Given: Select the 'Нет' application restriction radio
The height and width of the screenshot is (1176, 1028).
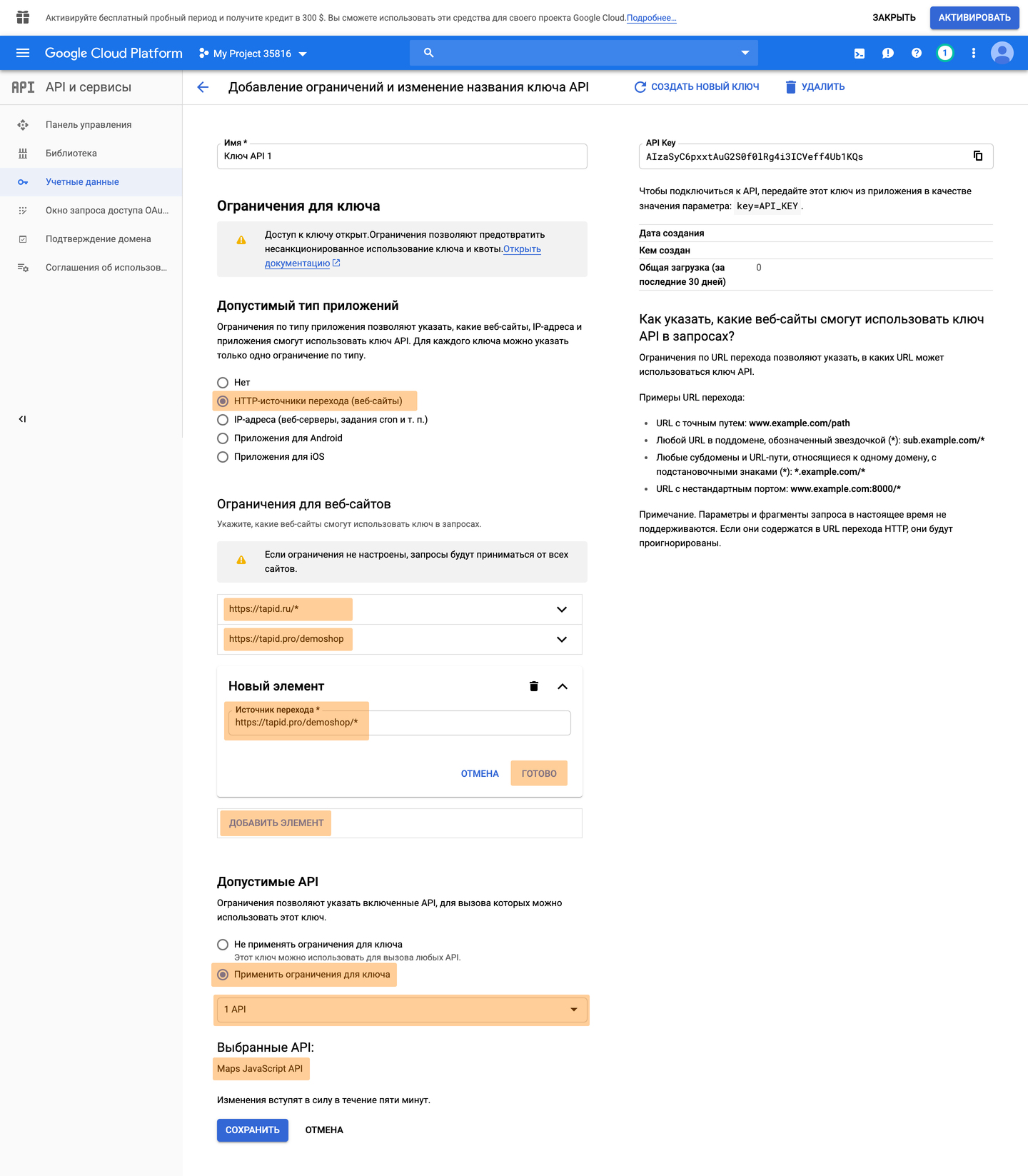Looking at the screenshot, I should pos(223,383).
